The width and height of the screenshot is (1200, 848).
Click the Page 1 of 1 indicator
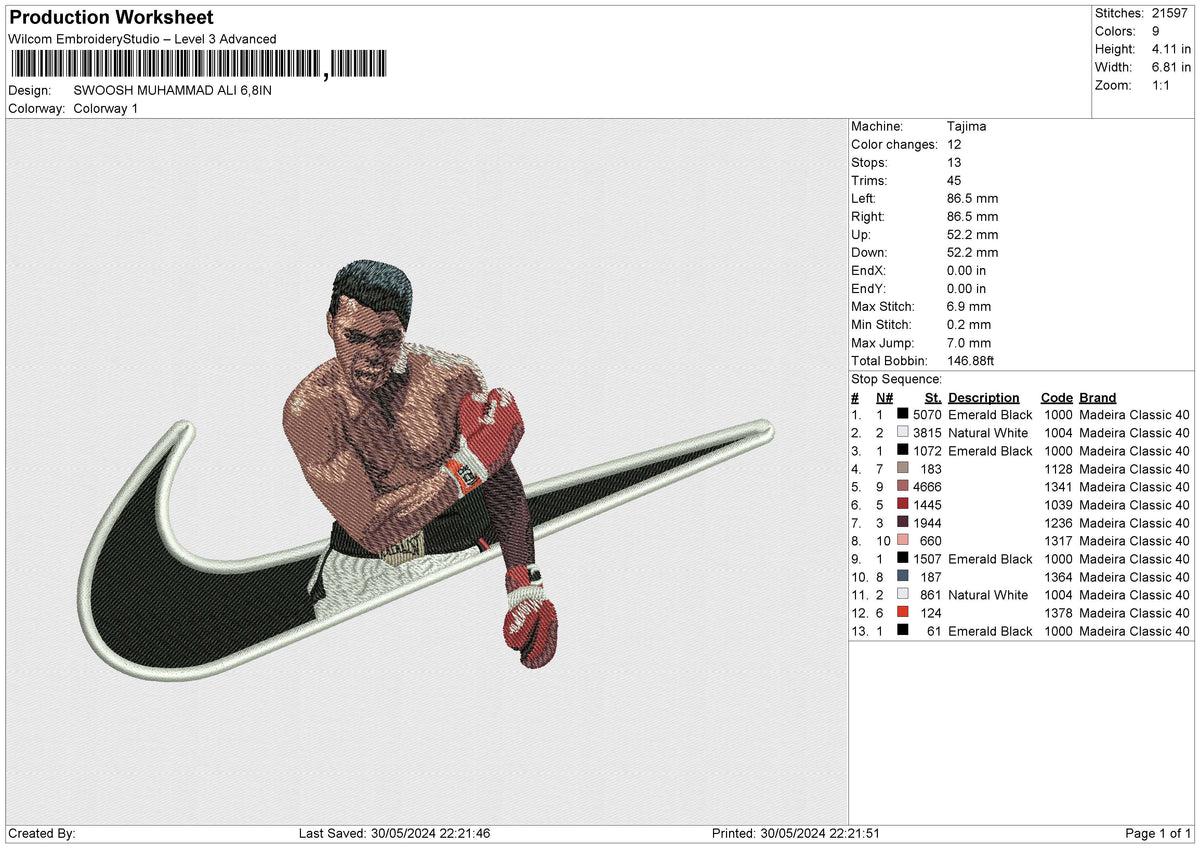point(1158,834)
